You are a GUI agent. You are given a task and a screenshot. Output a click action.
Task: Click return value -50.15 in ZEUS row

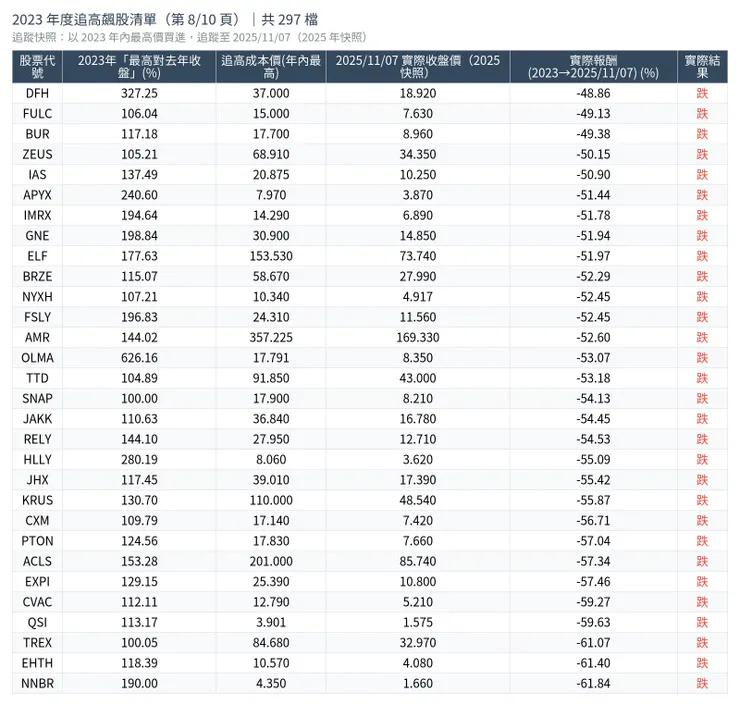point(593,154)
